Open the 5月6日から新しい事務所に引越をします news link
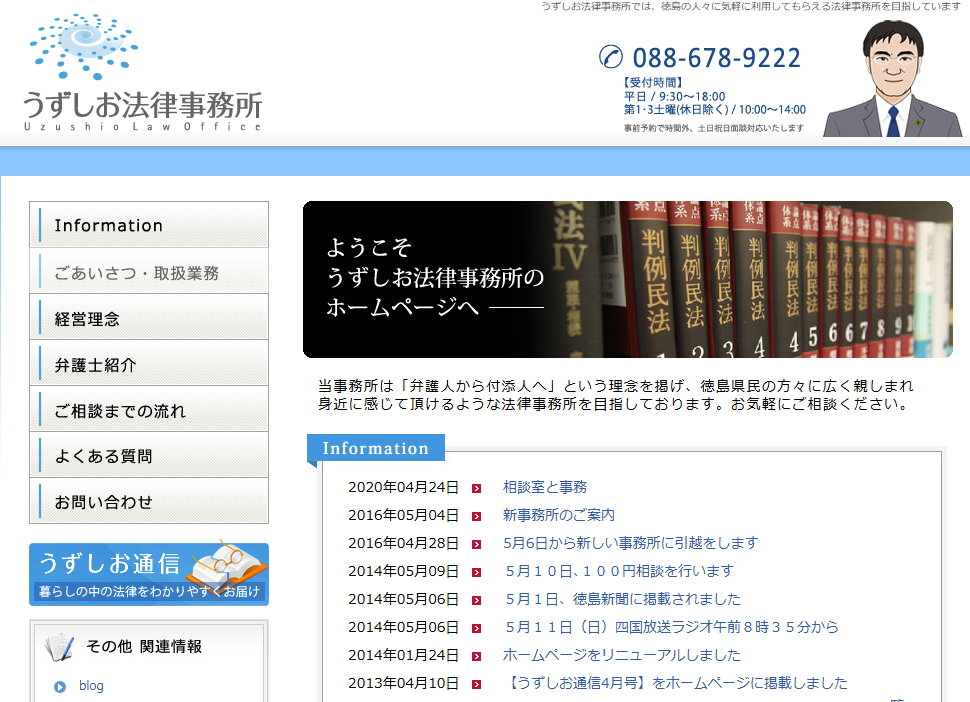The width and height of the screenshot is (970, 702). (x=630, y=543)
